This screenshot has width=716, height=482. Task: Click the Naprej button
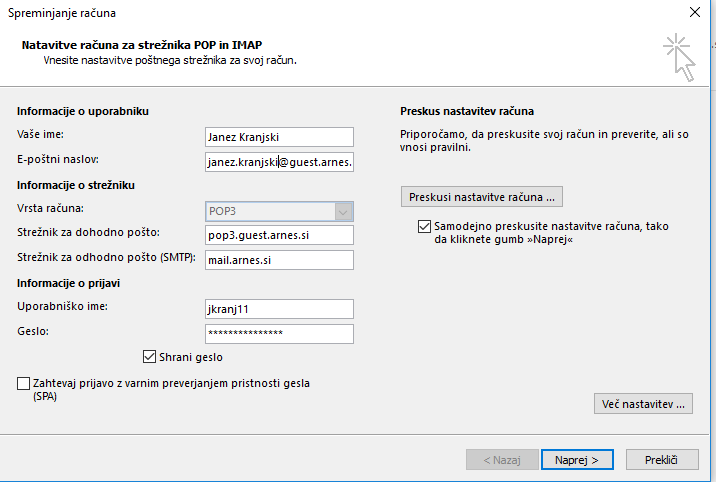tap(577, 460)
